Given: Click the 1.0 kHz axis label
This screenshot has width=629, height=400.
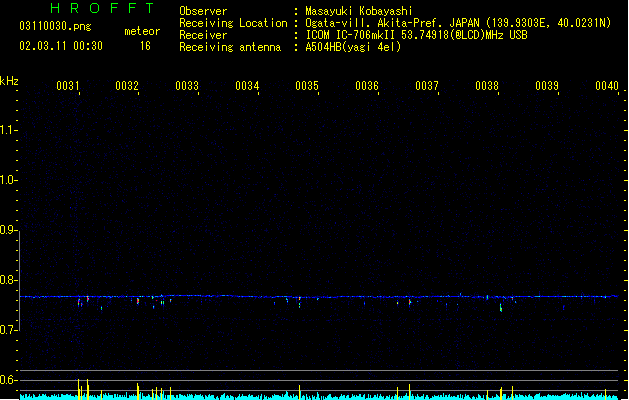Looking at the screenshot, I should 8,180.
